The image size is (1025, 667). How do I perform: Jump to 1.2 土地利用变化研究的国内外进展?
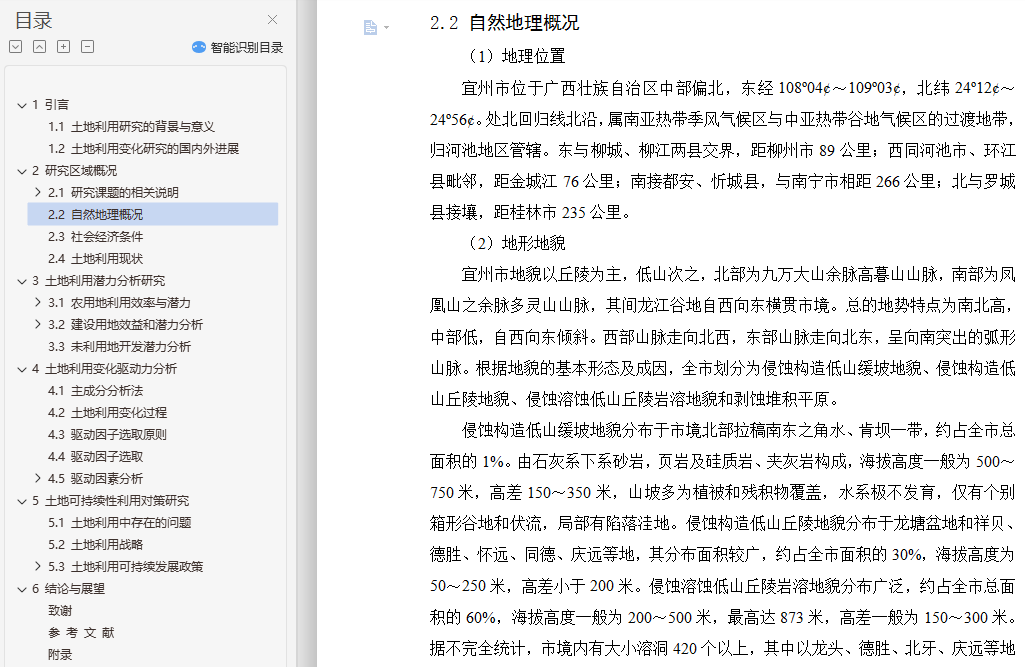pos(143,148)
